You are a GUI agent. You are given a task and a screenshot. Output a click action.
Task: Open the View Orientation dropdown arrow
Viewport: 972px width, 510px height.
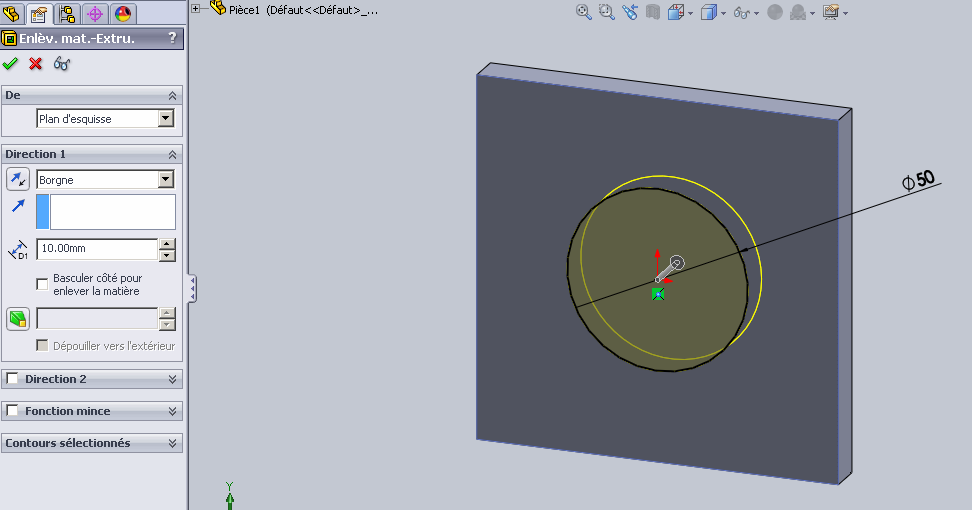click(x=690, y=14)
